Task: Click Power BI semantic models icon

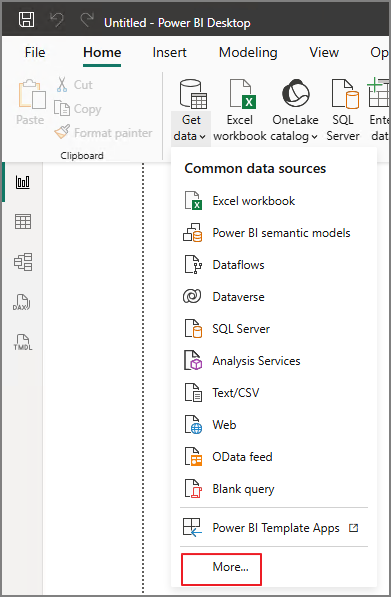Action: point(193,233)
